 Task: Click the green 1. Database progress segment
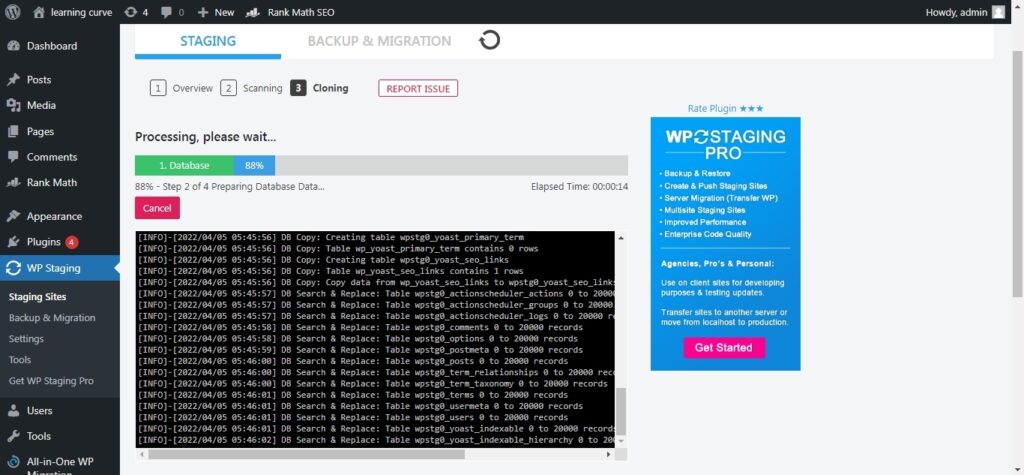click(184, 165)
